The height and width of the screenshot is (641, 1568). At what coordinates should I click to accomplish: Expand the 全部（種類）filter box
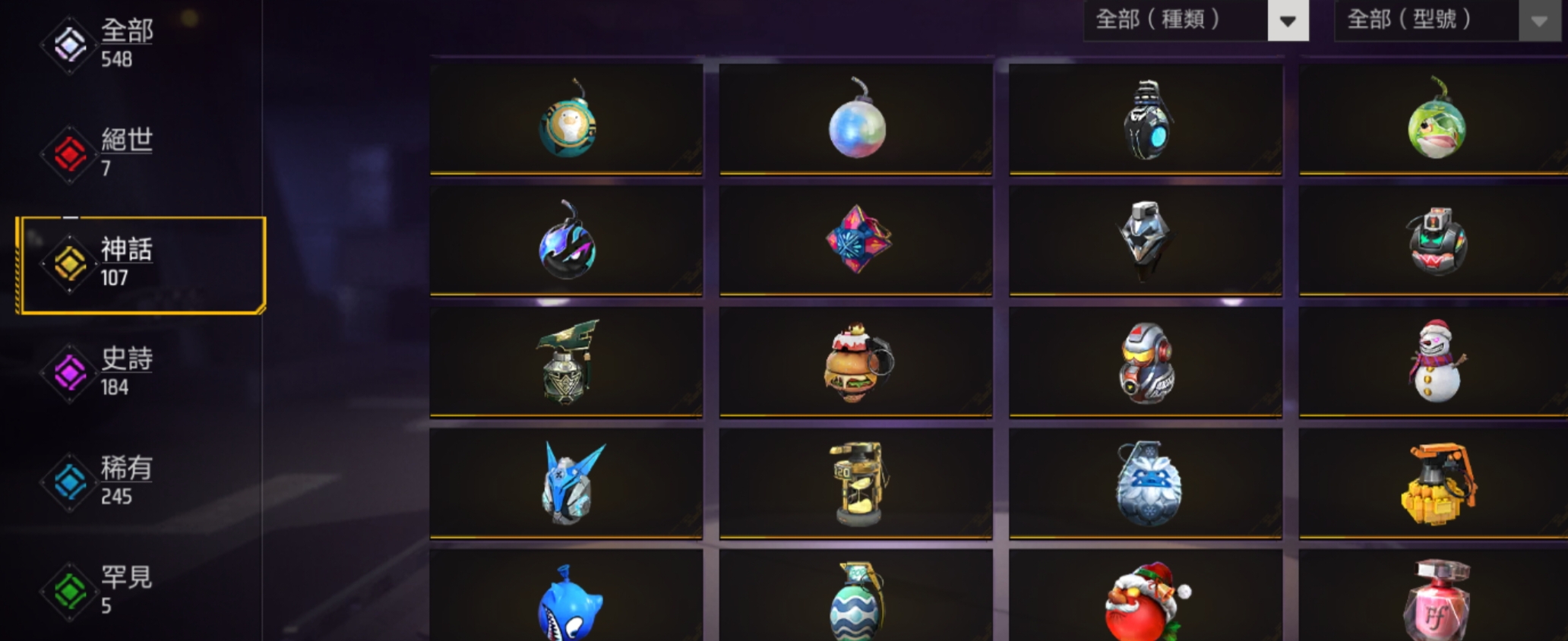click(1196, 21)
